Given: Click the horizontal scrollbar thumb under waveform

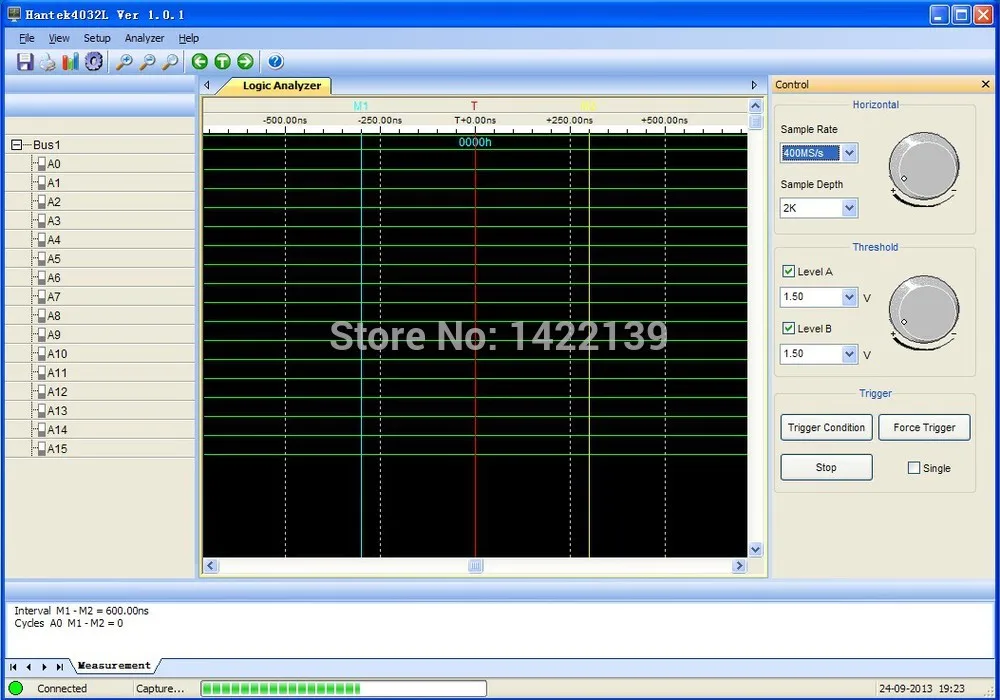Looking at the screenshot, I should pyautogui.click(x=475, y=565).
